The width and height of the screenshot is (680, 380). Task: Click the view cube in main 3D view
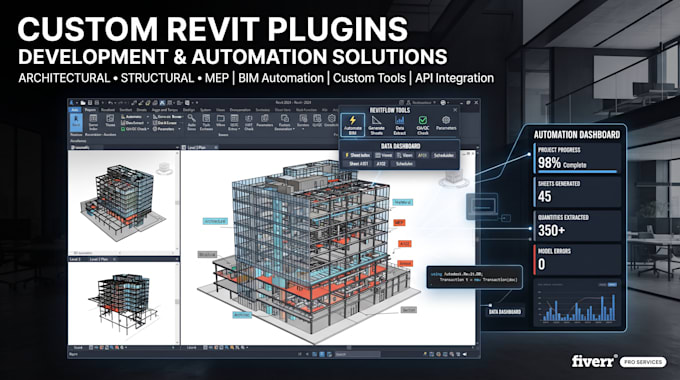[x=453, y=178]
